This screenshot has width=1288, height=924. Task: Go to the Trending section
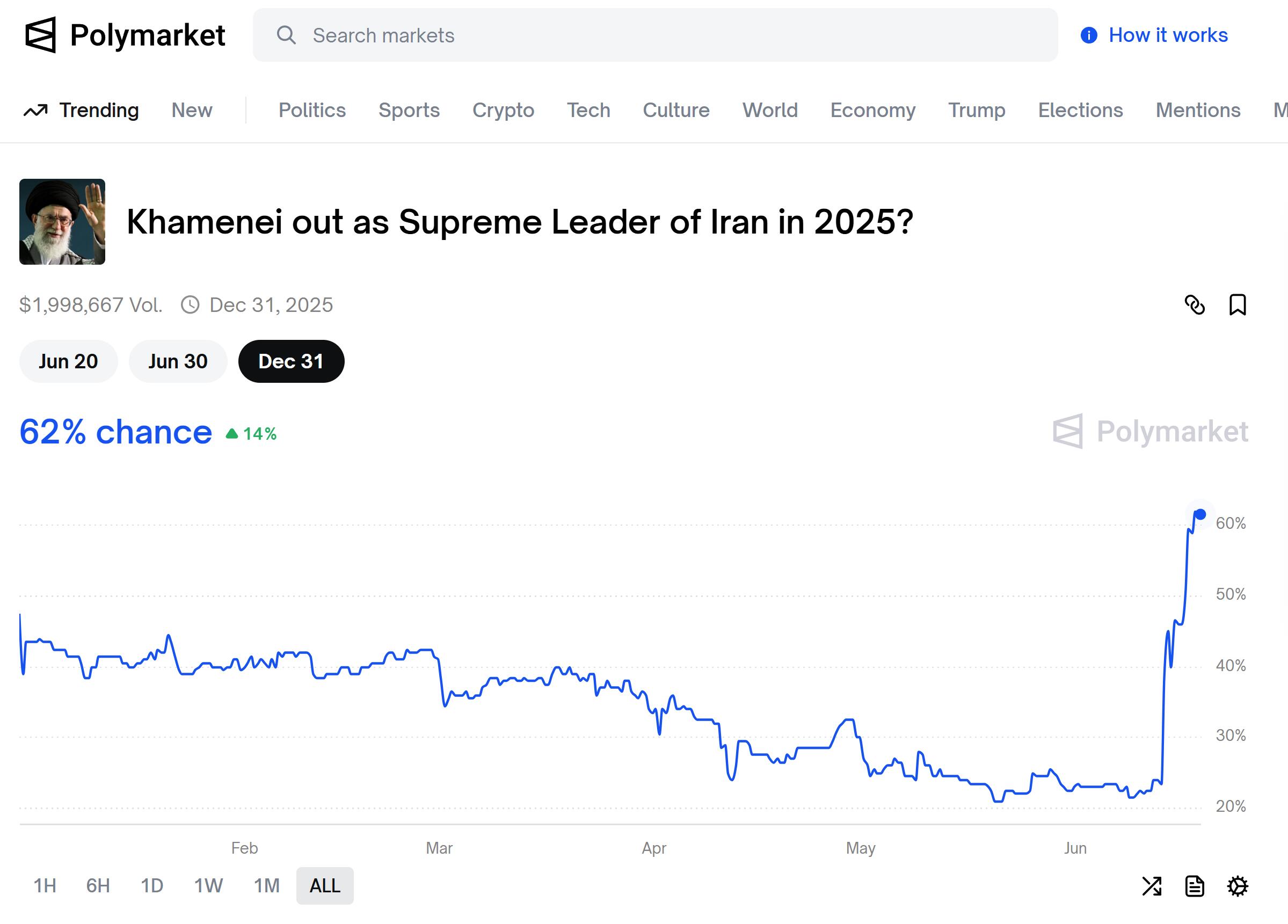81,110
